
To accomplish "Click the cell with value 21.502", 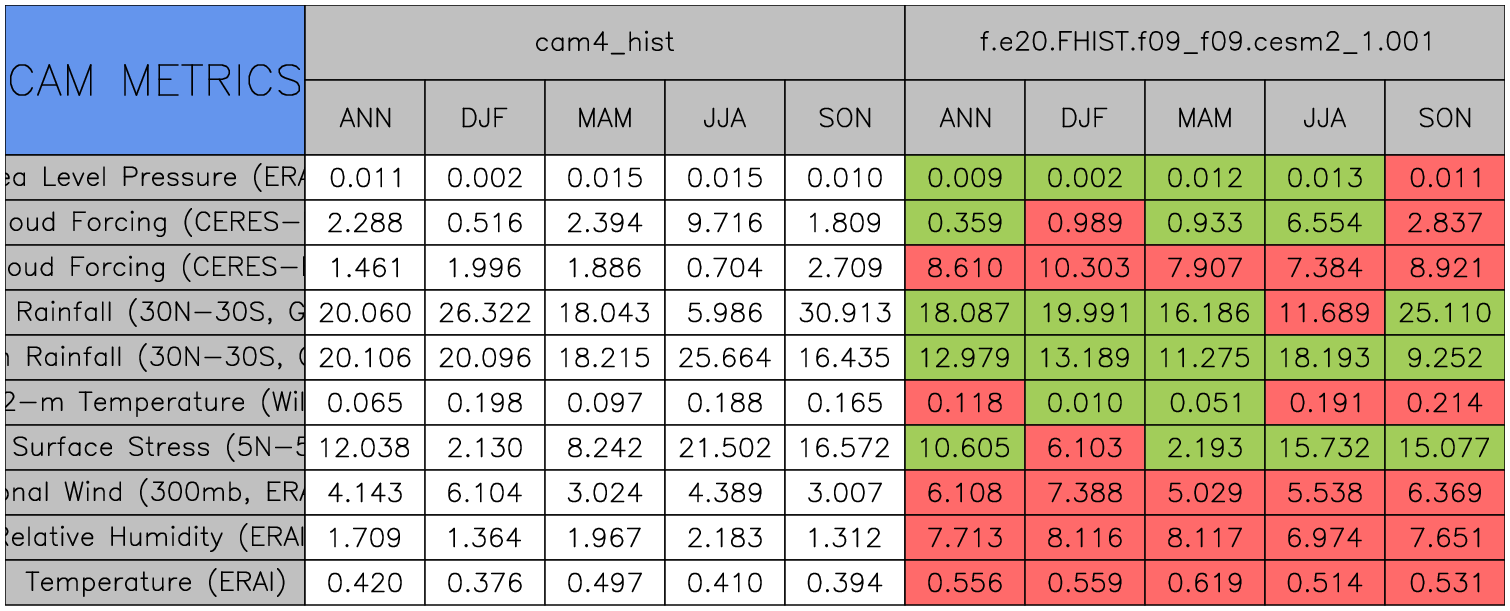I will 725,448.
